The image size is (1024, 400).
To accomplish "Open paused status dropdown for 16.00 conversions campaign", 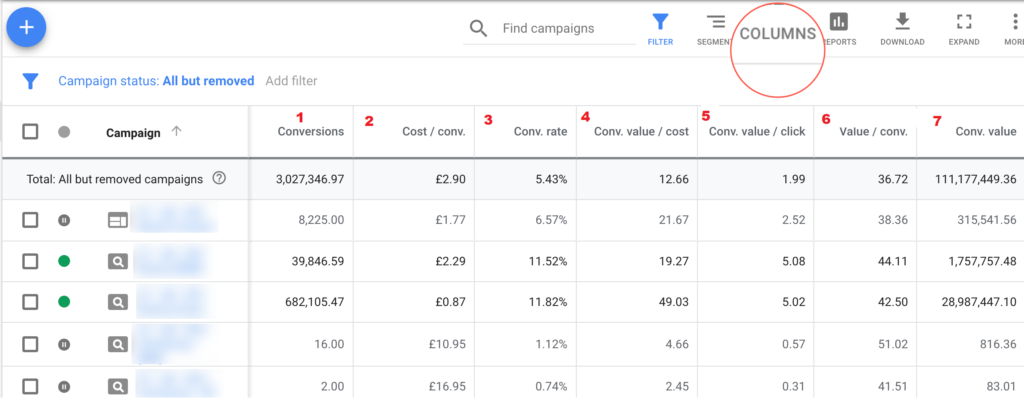I will tap(64, 345).
